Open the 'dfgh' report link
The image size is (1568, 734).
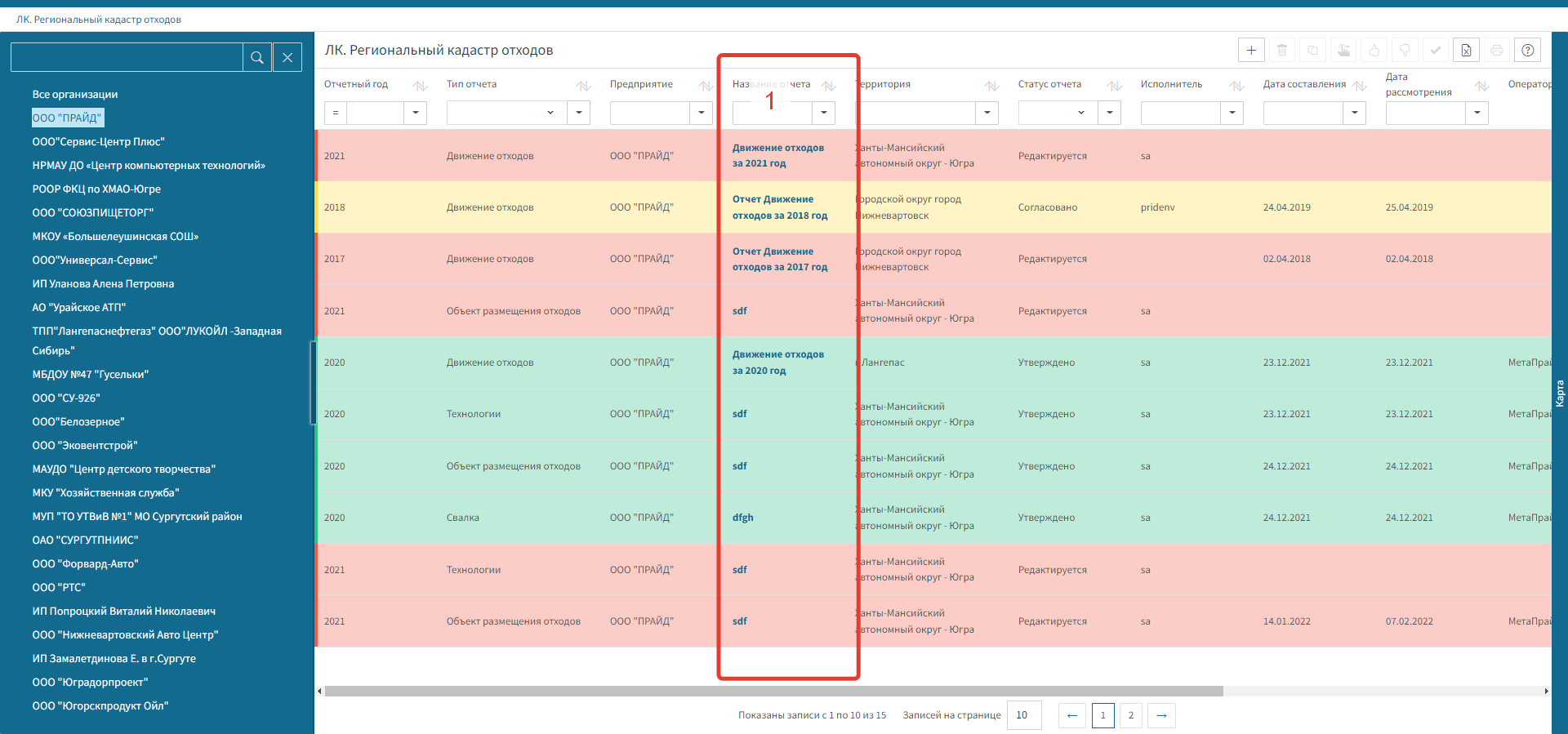point(742,518)
